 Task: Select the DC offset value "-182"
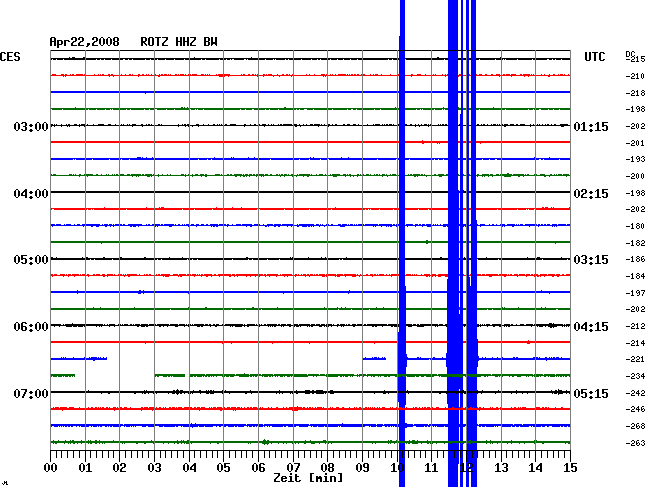pyautogui.click(x=635, y=243)
